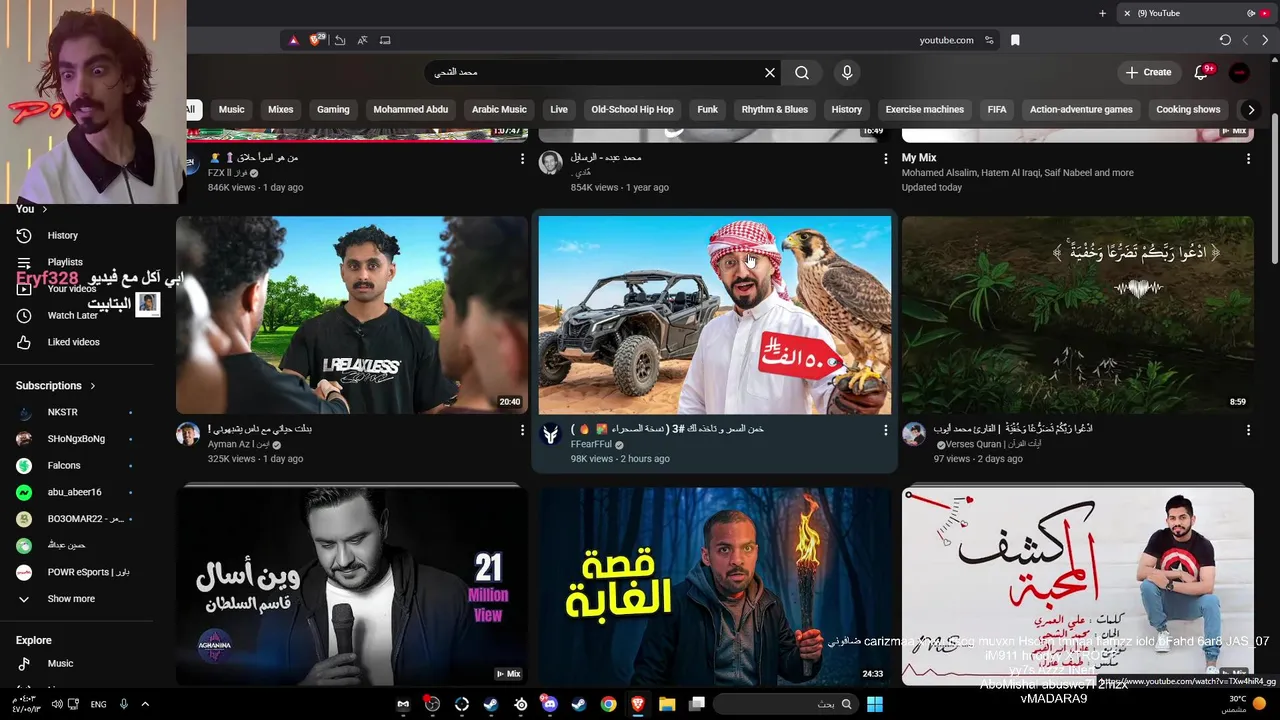Open the Windows Start button

[x=875, y=704]
